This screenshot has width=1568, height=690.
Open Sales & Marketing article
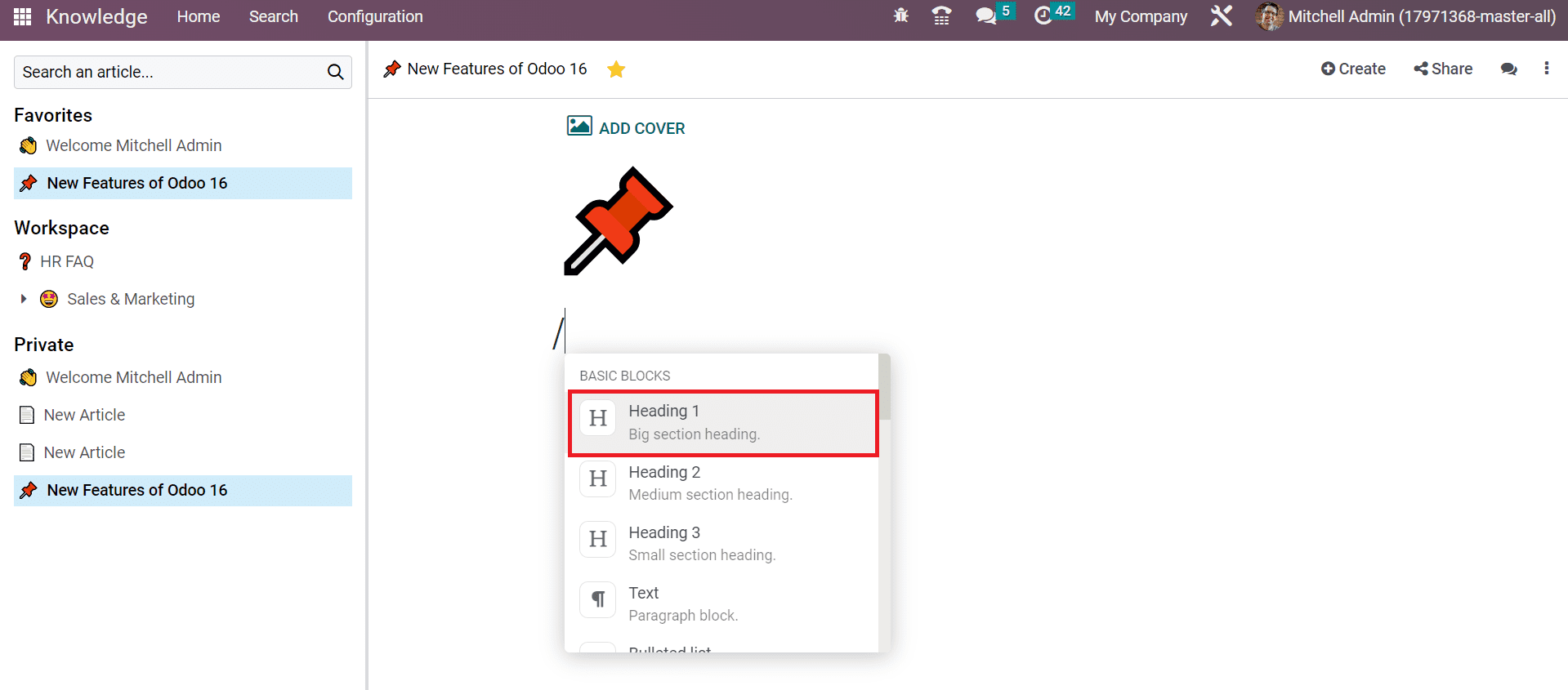click(131, 300)
